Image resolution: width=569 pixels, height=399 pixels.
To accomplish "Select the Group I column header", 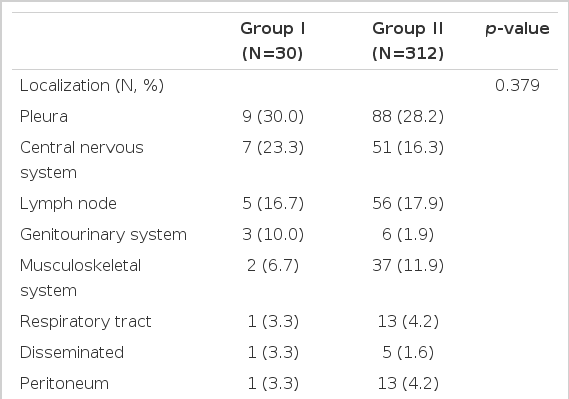I will (273, 41).
